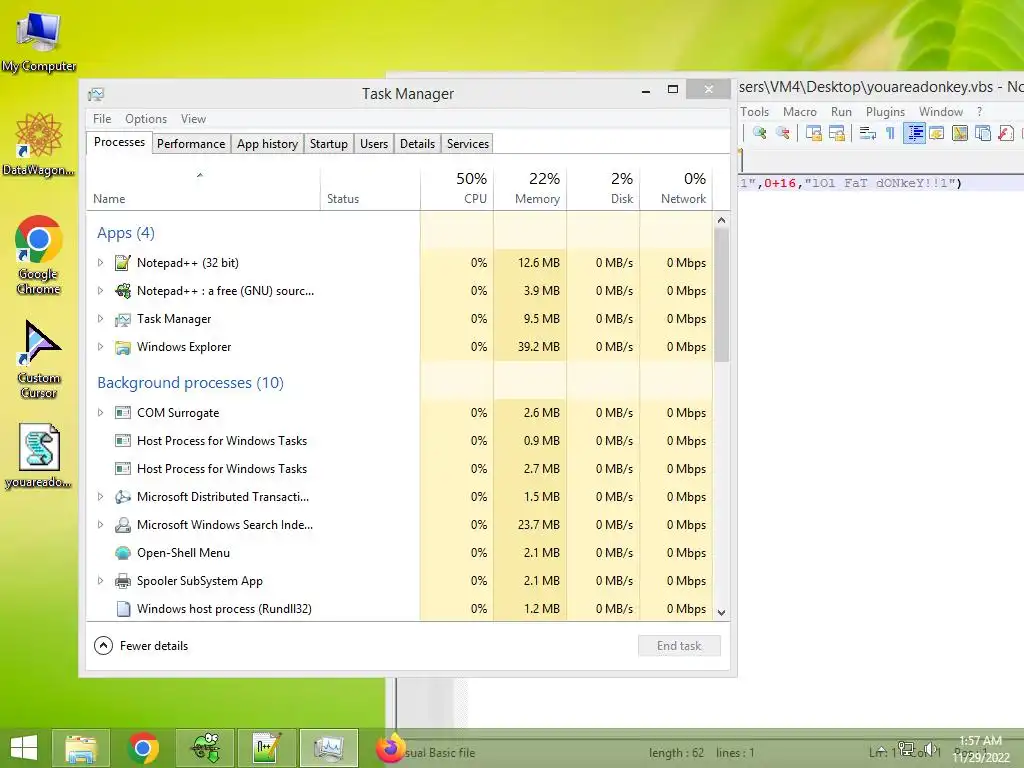This screenshot has height=768, width=1024.
Task: Toggle Notepad++ indent guide icon
Action: coord(914,133)
